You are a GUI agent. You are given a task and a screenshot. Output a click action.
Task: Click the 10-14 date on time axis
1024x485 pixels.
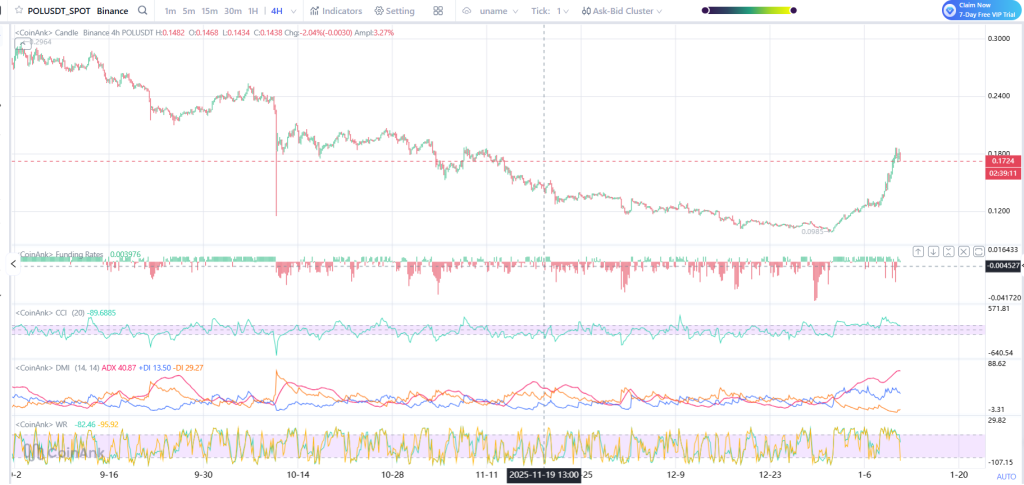pos(298,474)
